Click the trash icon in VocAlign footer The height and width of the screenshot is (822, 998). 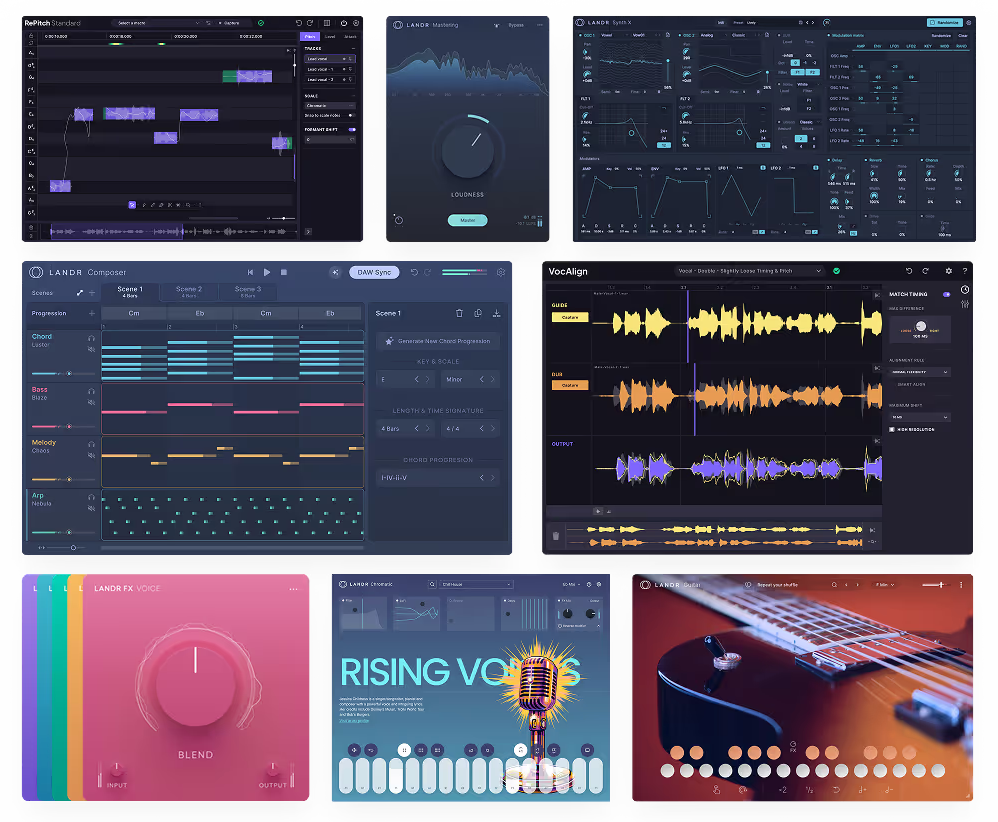[x=556, y=535]
